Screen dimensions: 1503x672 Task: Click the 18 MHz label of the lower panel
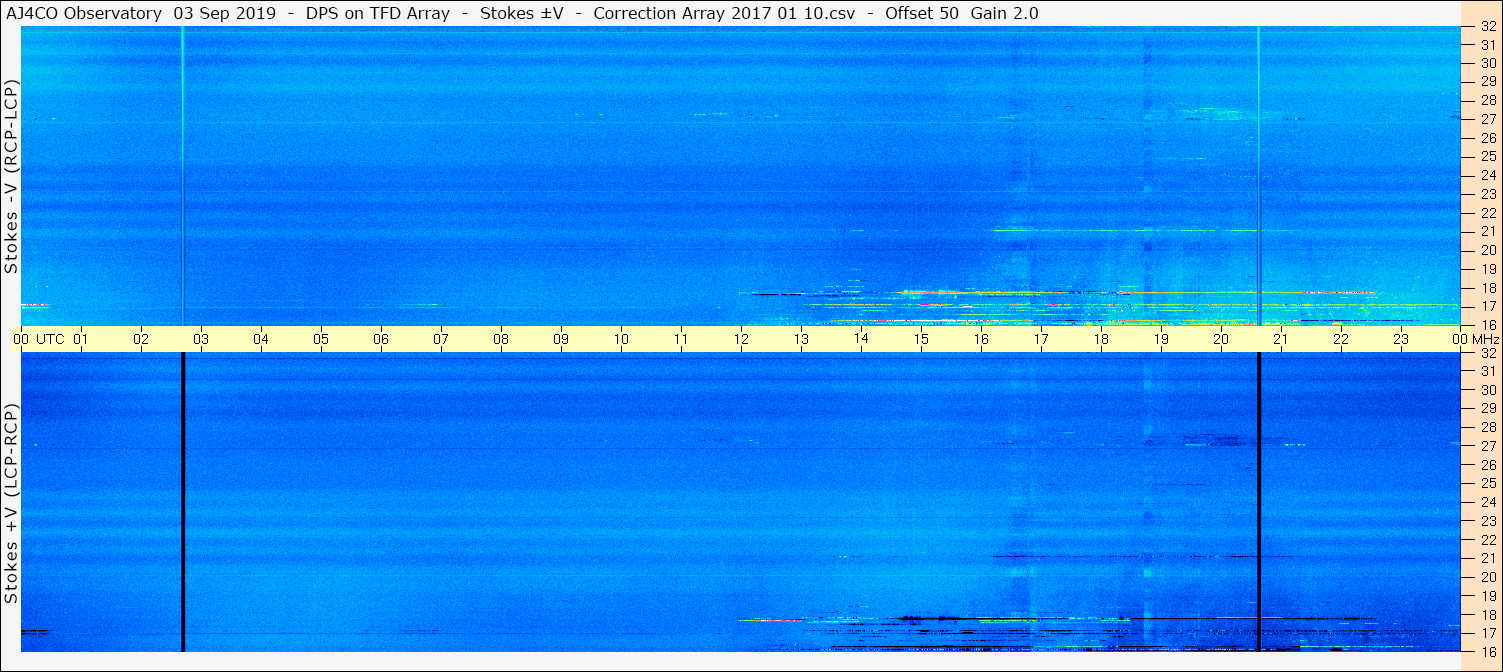[x=1488, y=614]
